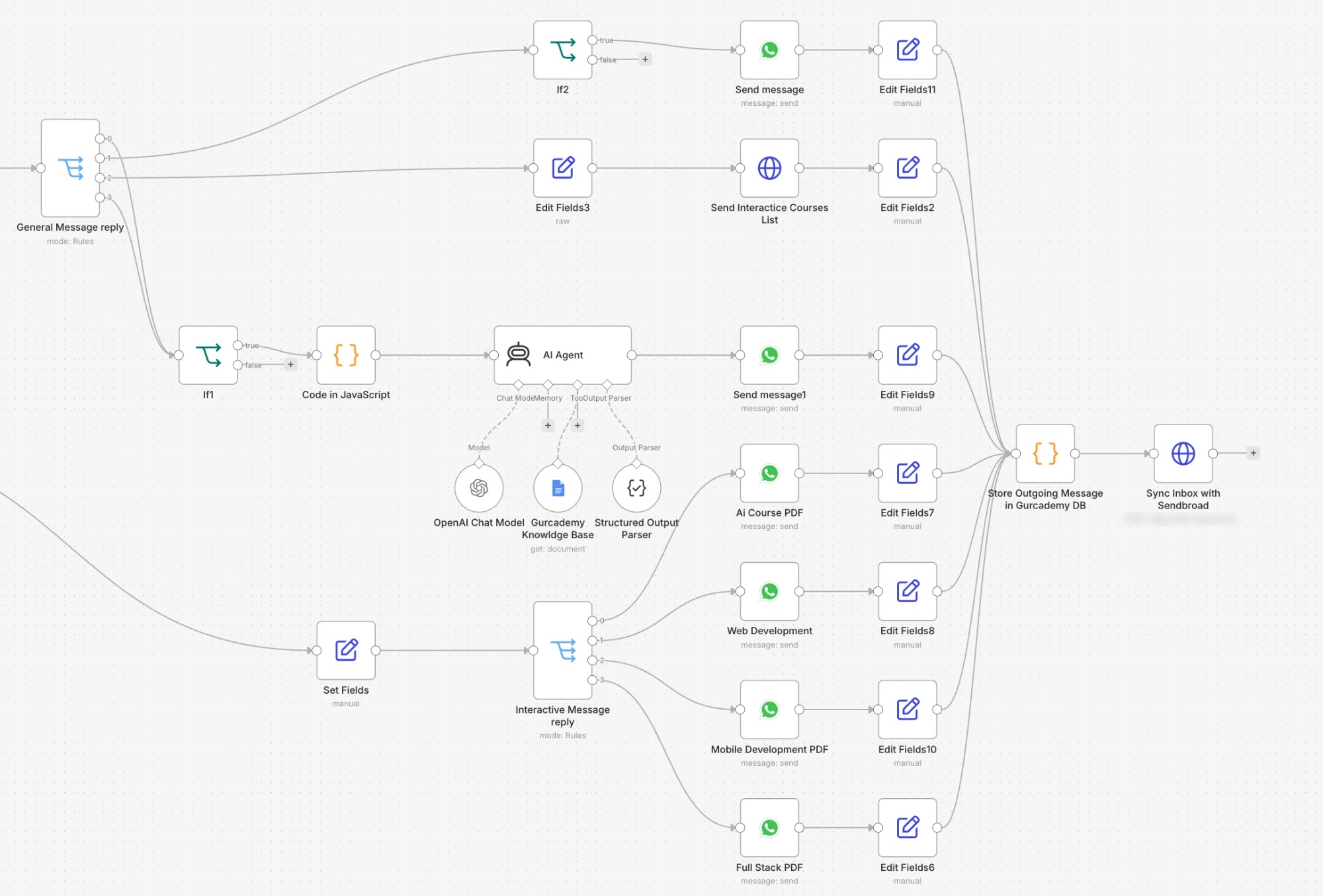Open the Set Fields node
This screenshot has width=1323, height=896.
346,651
